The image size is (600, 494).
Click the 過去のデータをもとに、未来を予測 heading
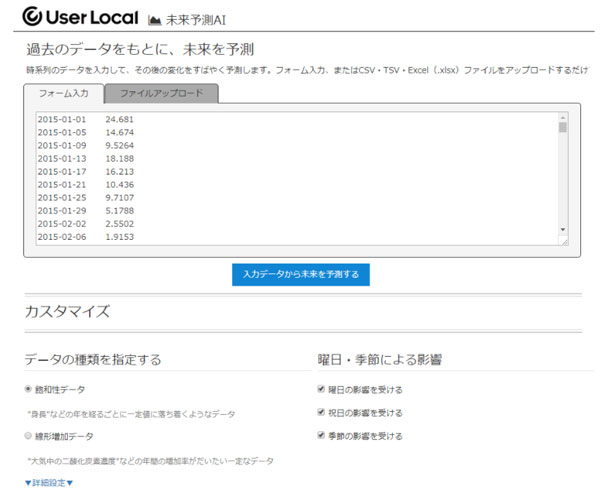point(140,49)
